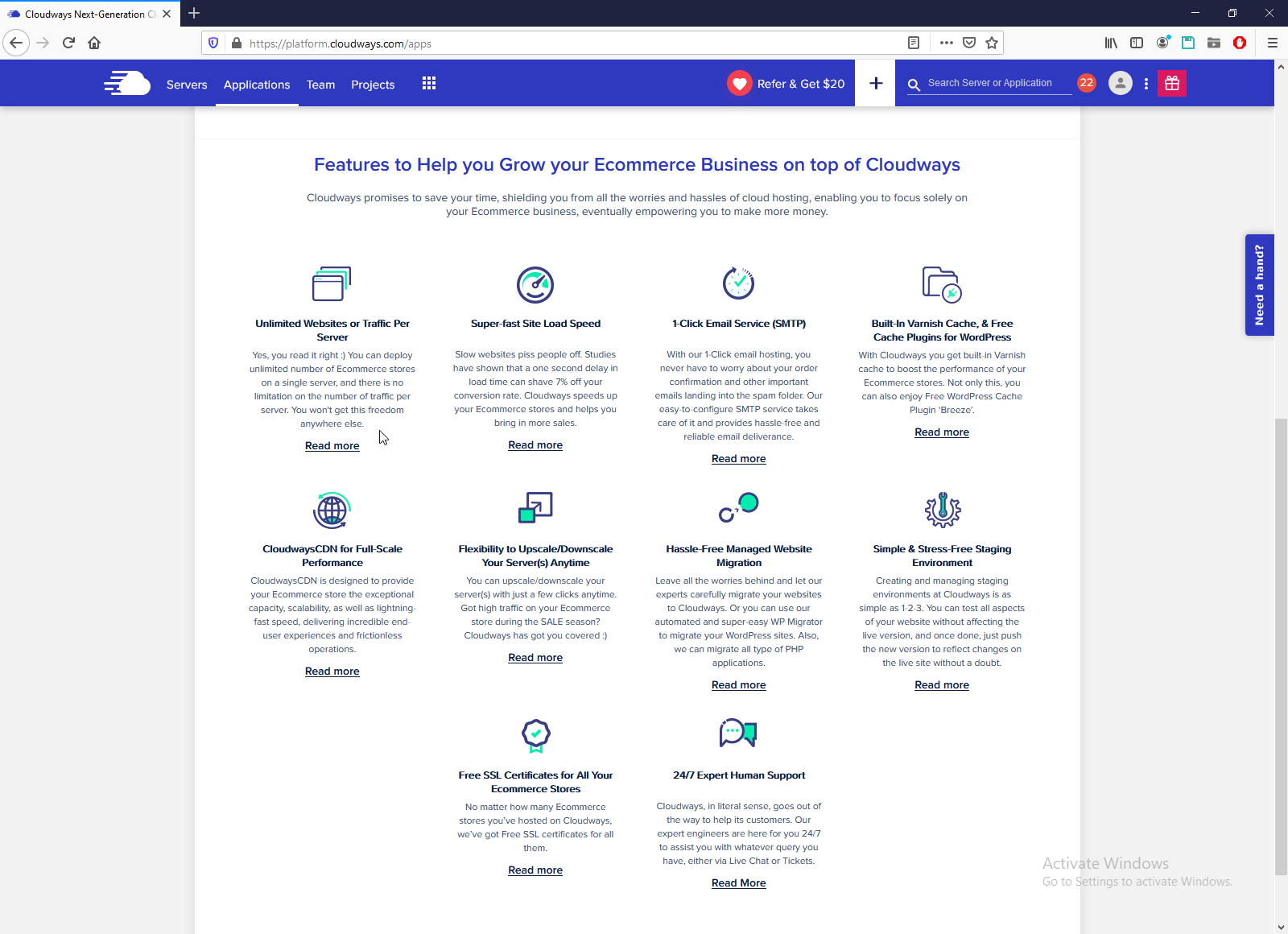Screen dimensions: 1288x934
Task: Click the site lock security icon
Action: tap(236, 43)
